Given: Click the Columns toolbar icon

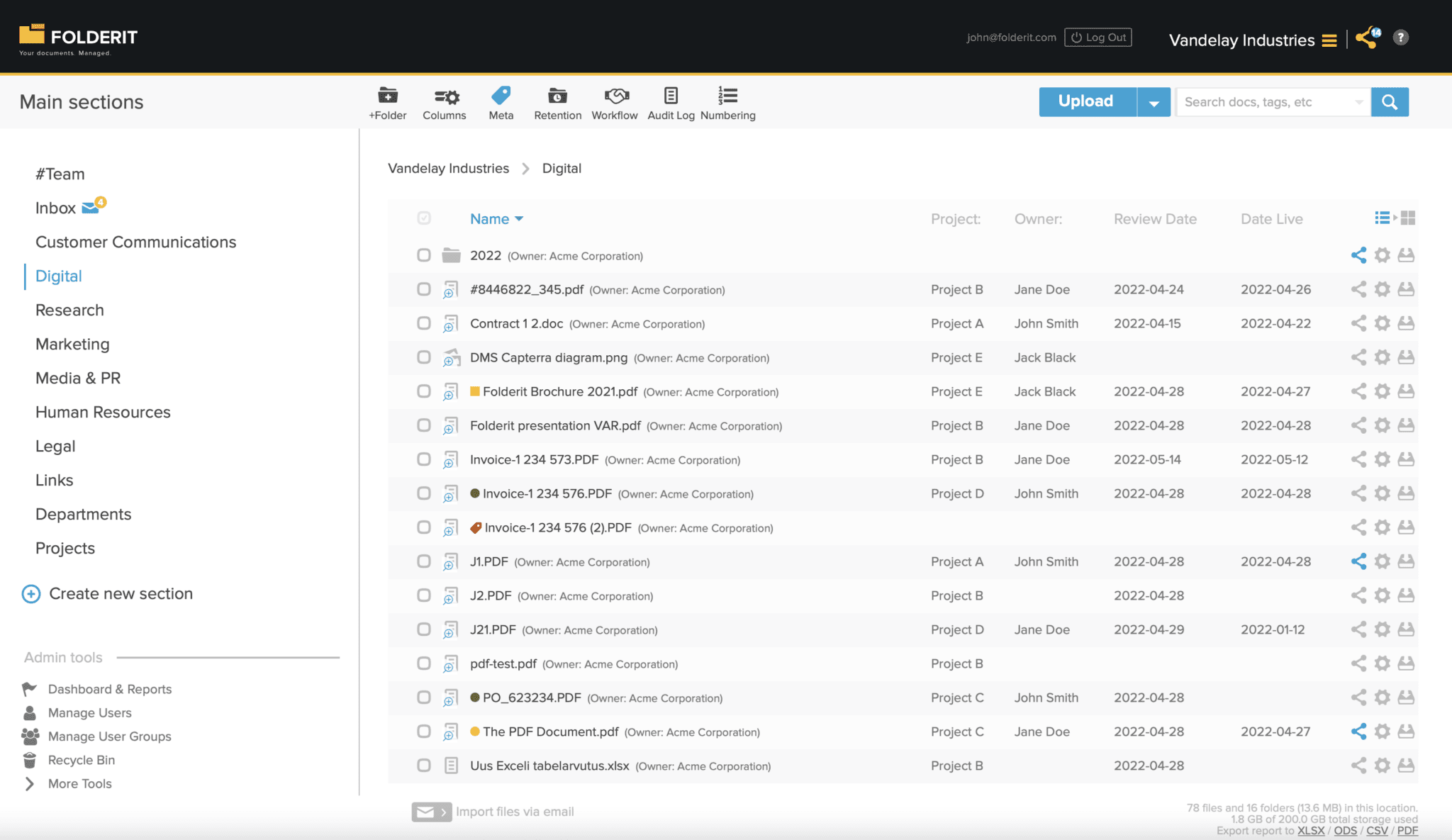Looking at the screenshot, I should (x=444, y=102).
